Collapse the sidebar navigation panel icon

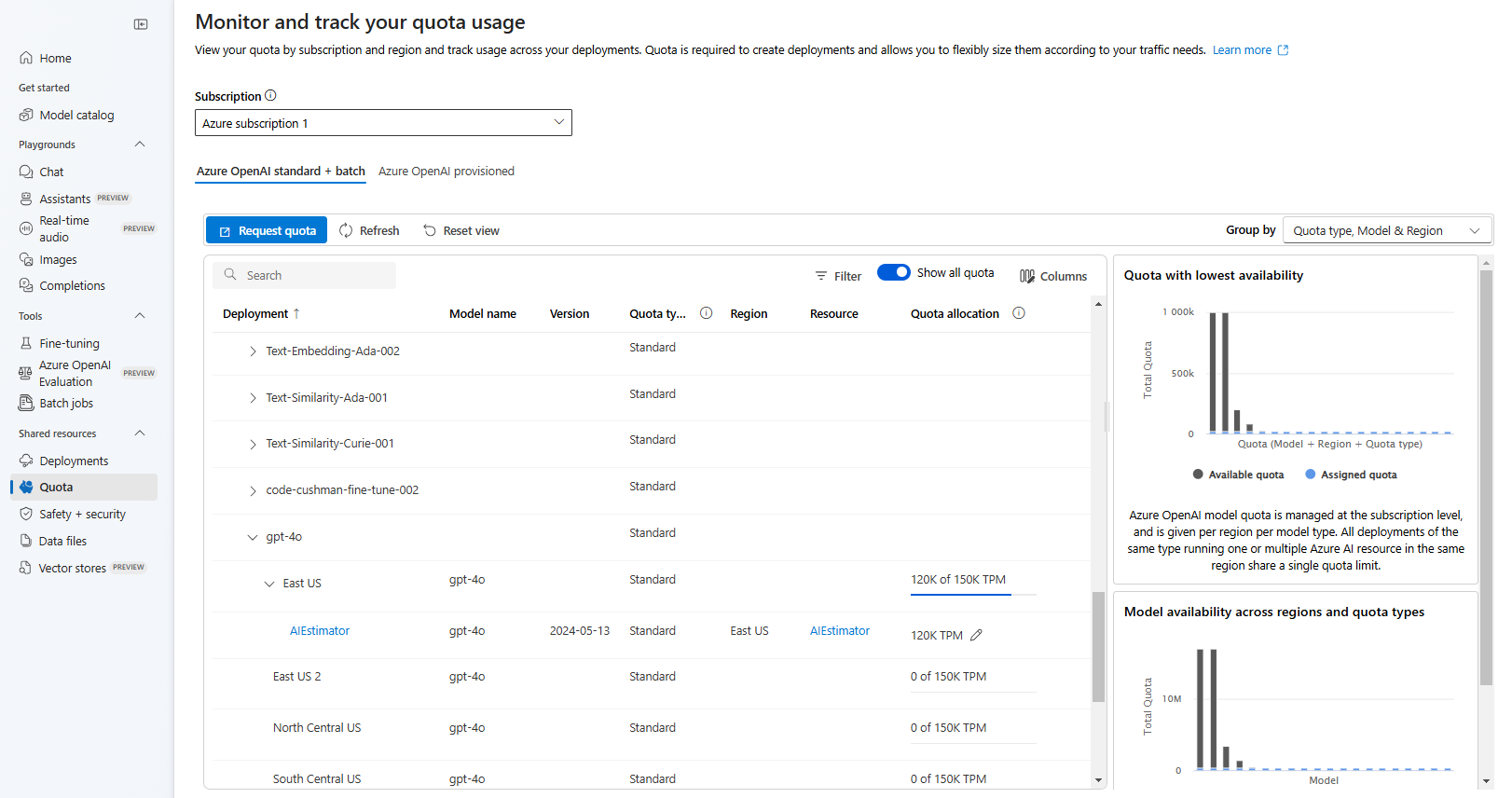141,24
